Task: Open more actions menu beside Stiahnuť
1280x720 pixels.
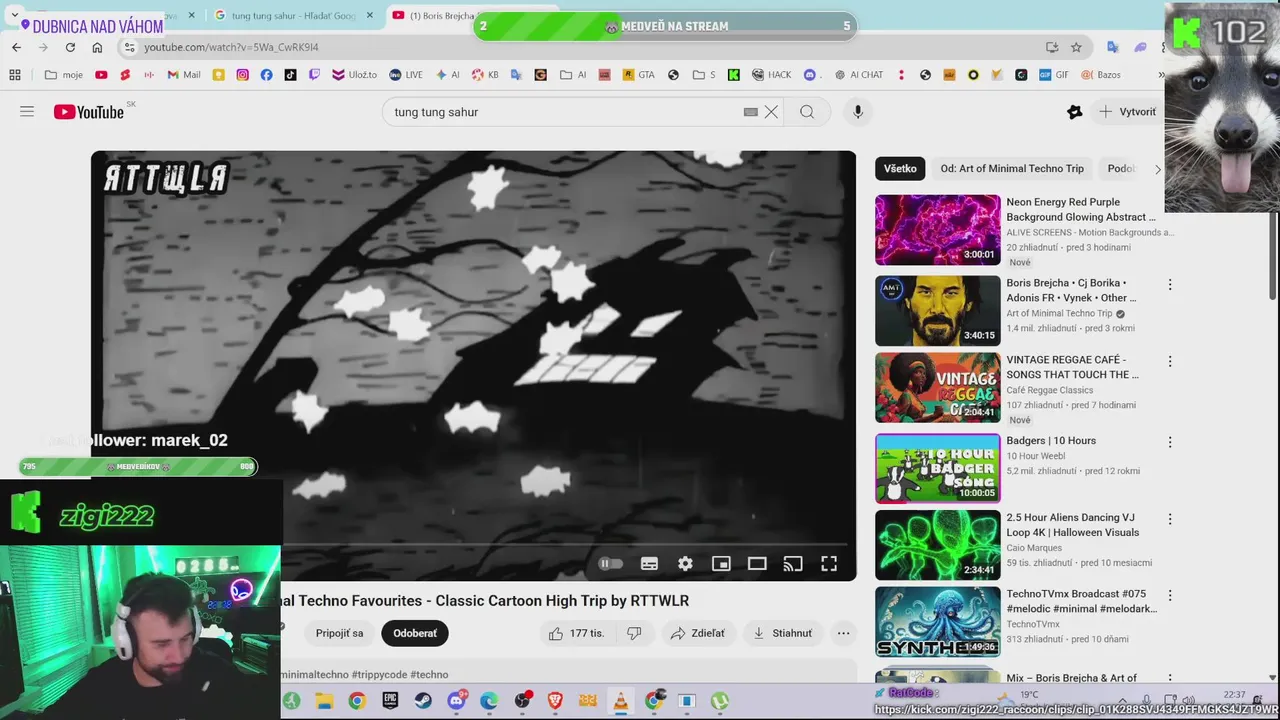Action: pyautogui.click(x=844, y=633)
